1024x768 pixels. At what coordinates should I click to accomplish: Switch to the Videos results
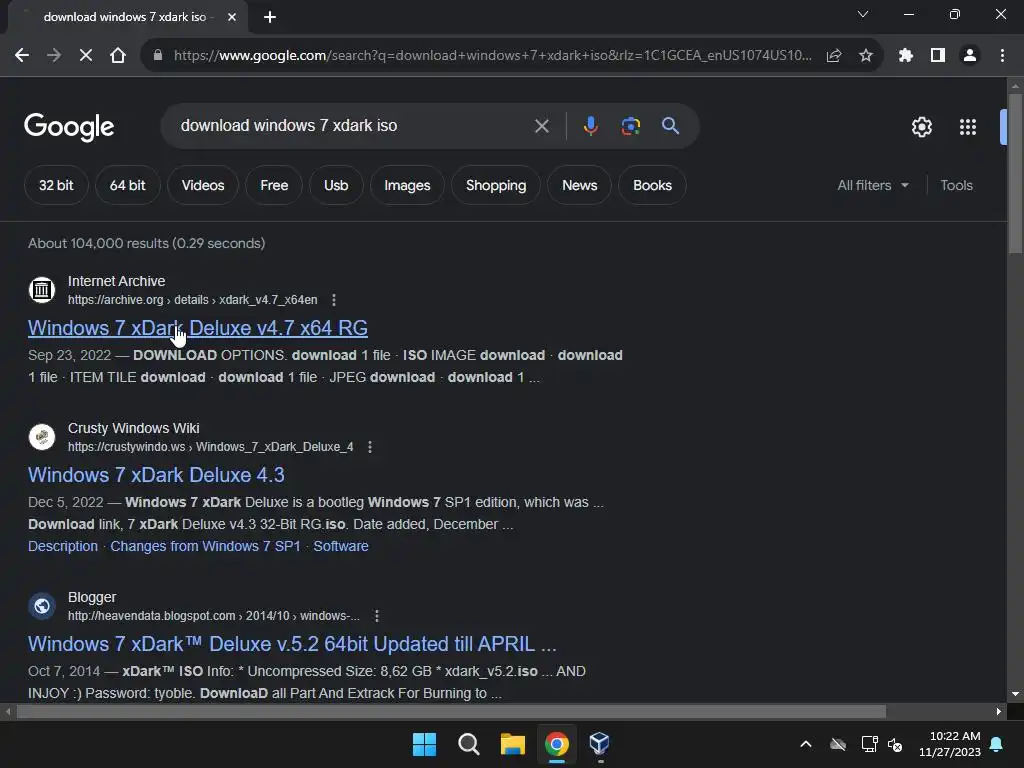[203, 185]
